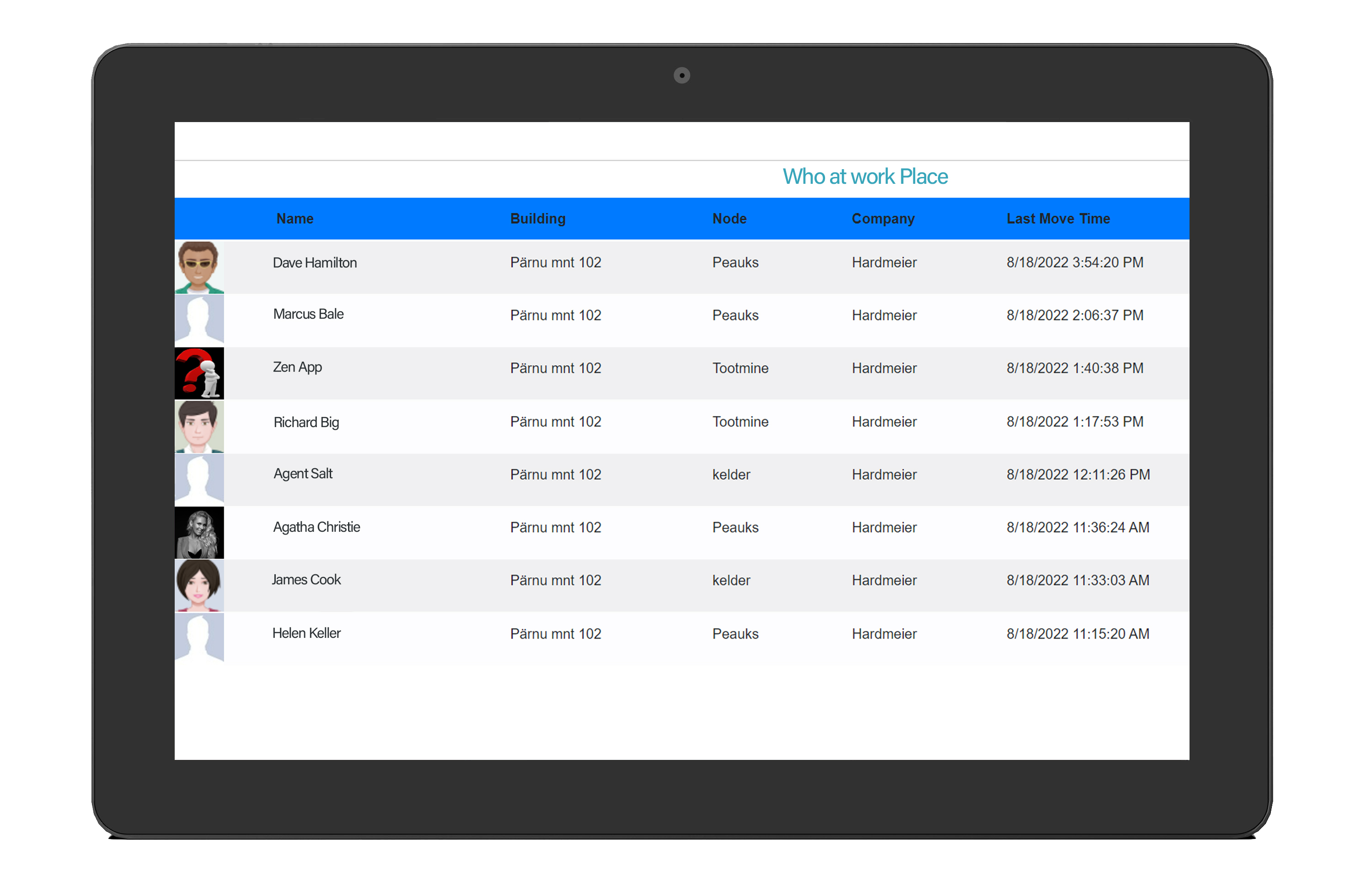This screenshot has width=1372, height=887.
Task: Sort by the Name column header
Action: click(295, 218)
